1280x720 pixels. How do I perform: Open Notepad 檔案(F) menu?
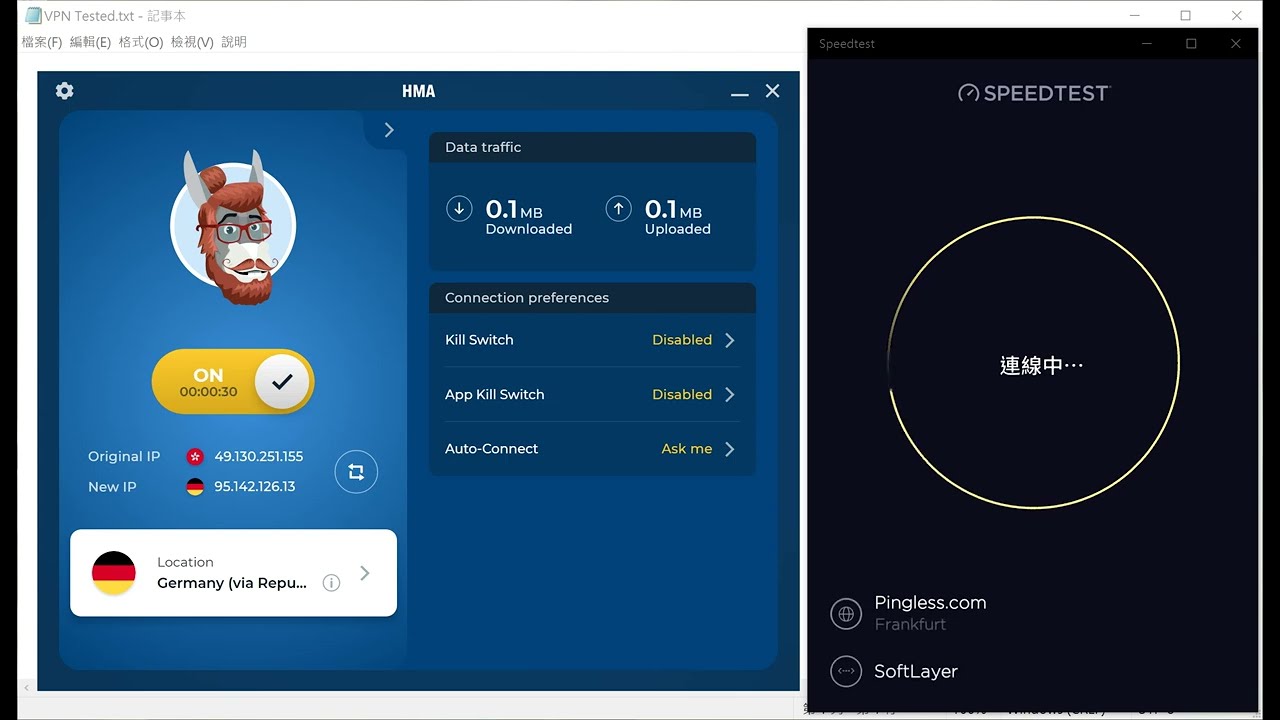click(42, 42)
